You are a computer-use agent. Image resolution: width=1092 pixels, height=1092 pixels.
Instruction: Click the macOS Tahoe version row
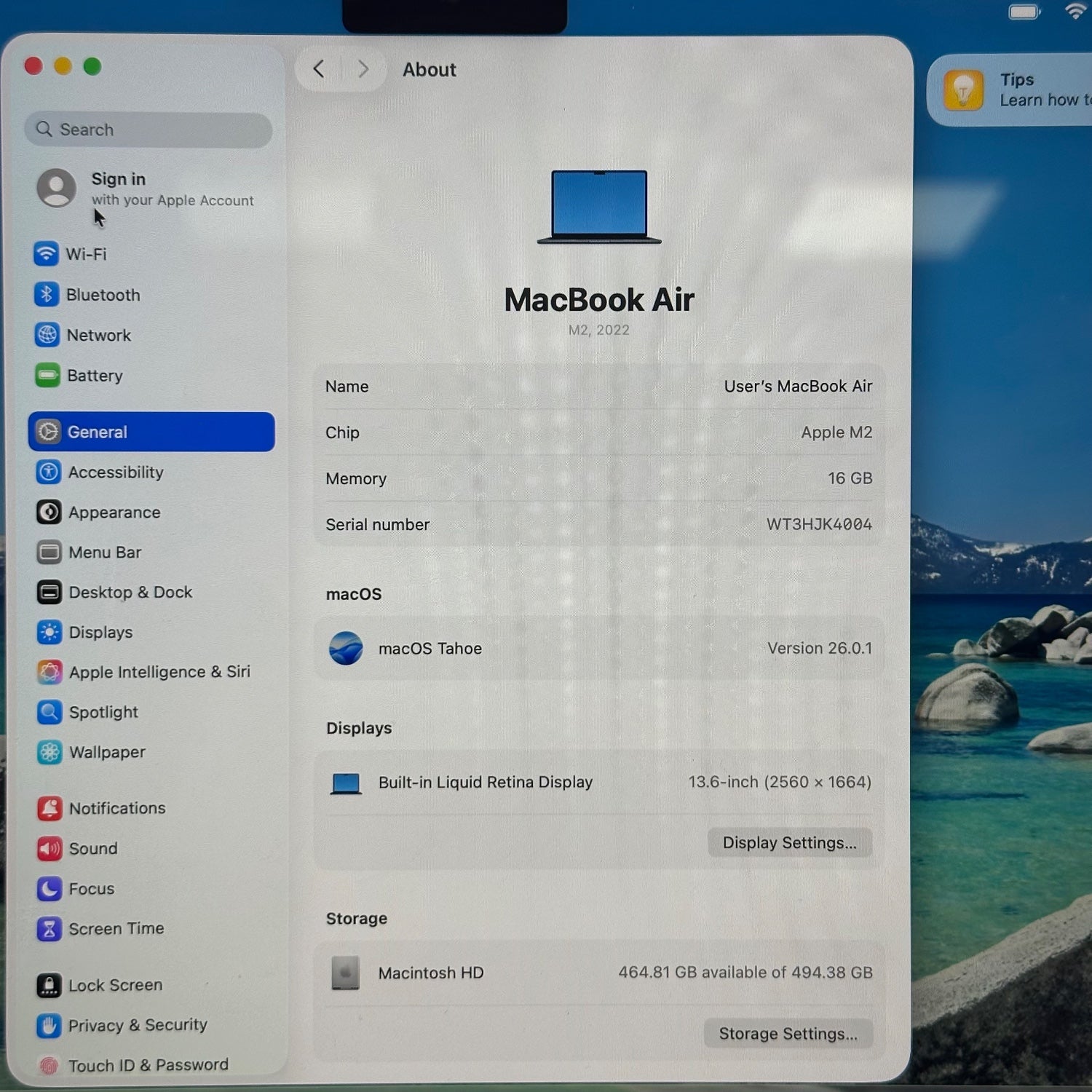pyautogui.click(x=598, y=648)
